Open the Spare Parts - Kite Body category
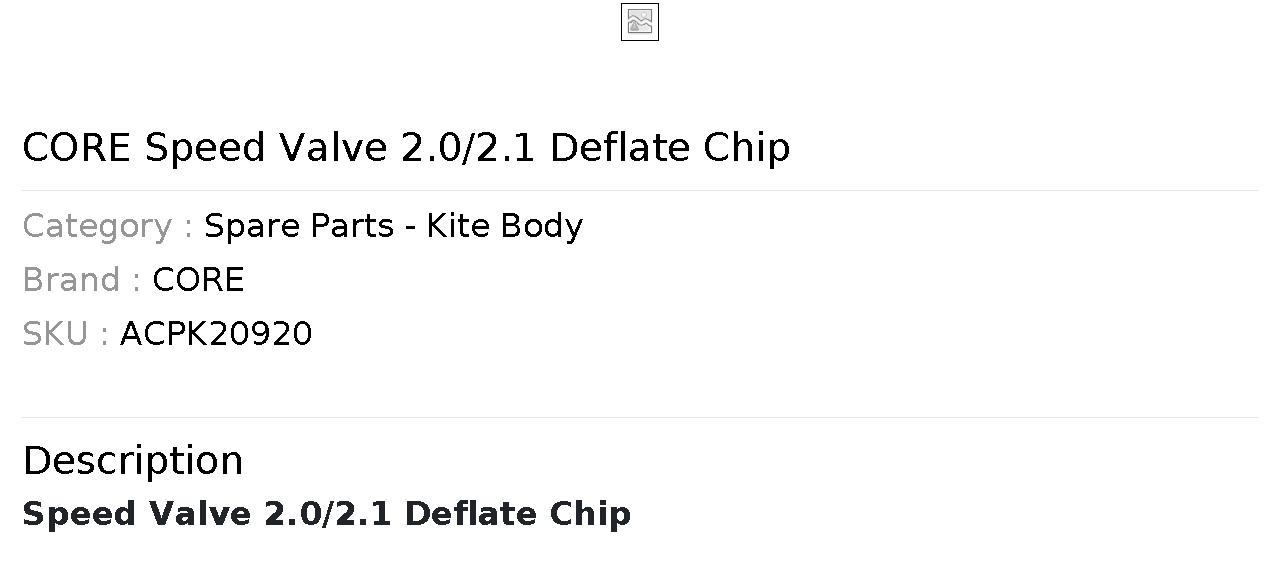1280x565 pixels. click(x=393, y=226)
